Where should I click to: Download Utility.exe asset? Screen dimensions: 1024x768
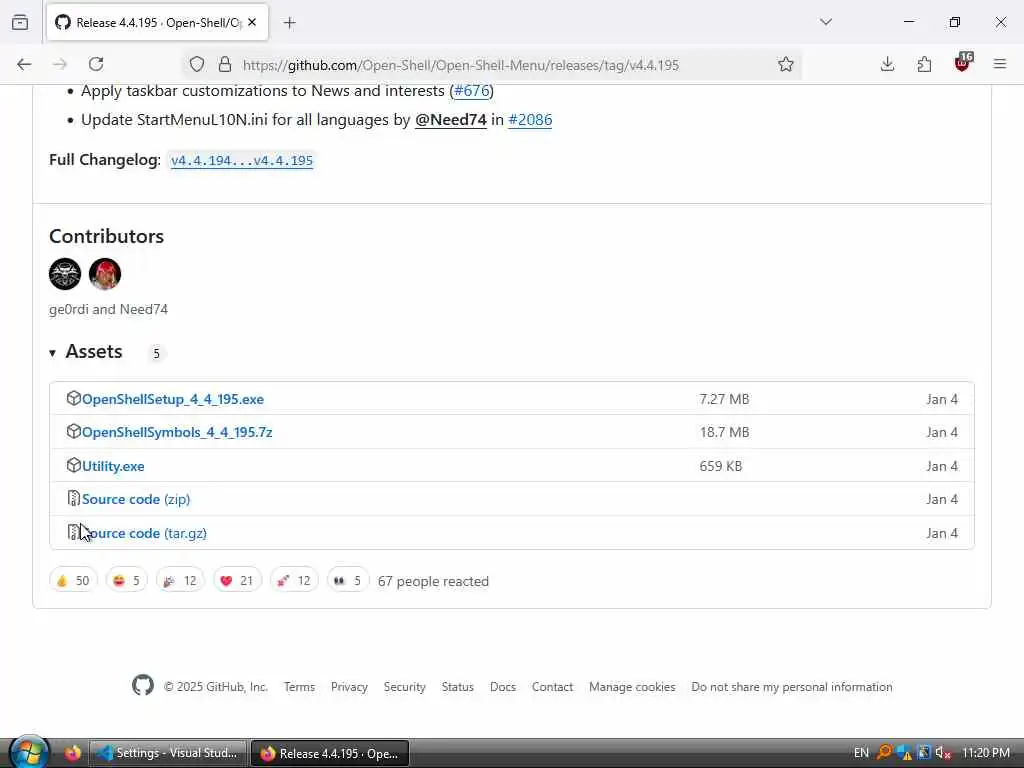pyautogui.click(x=113, y=466)
